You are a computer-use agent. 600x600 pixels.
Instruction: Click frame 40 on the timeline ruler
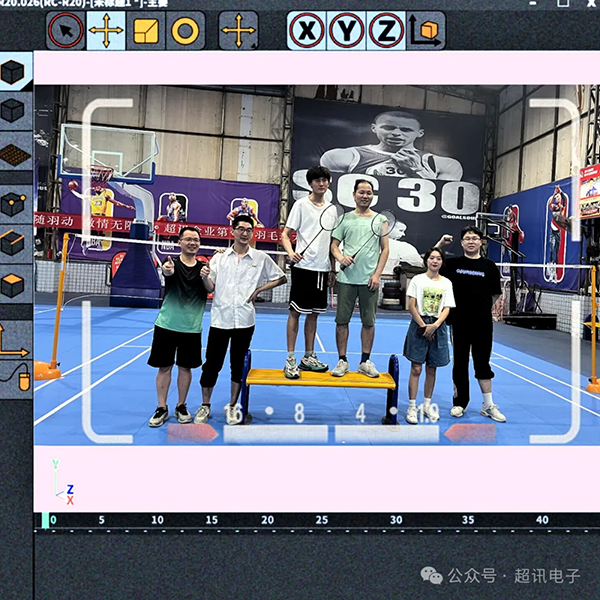coord(542,521)
